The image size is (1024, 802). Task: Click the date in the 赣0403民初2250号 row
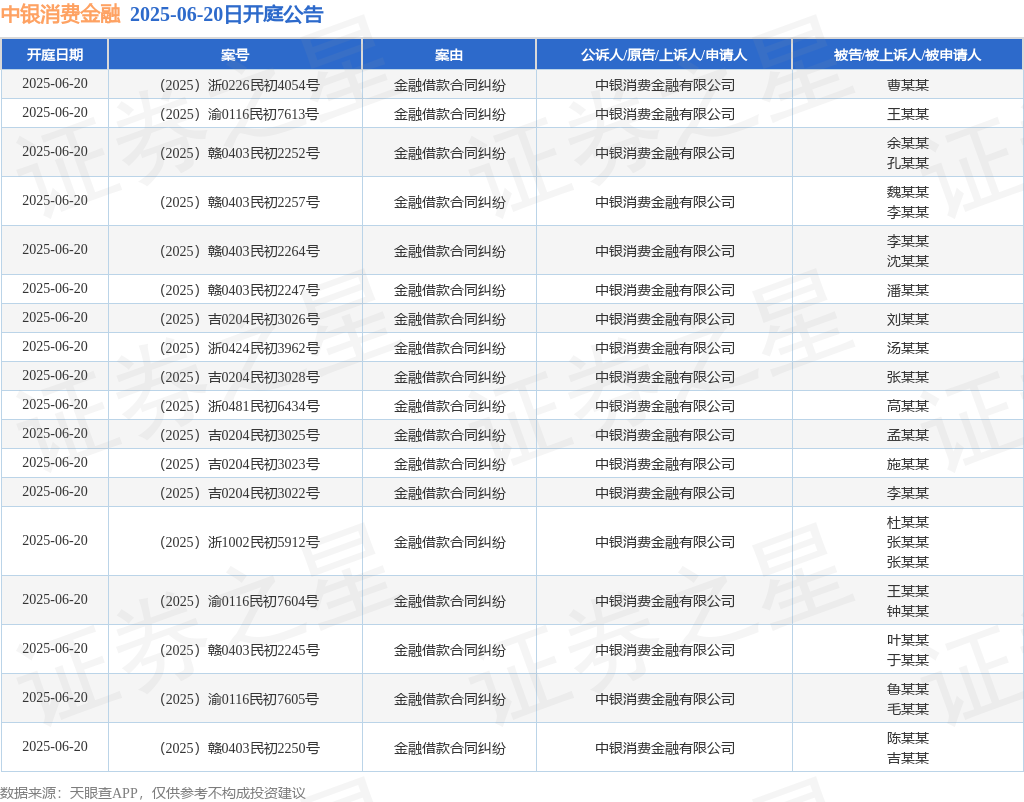55,746
